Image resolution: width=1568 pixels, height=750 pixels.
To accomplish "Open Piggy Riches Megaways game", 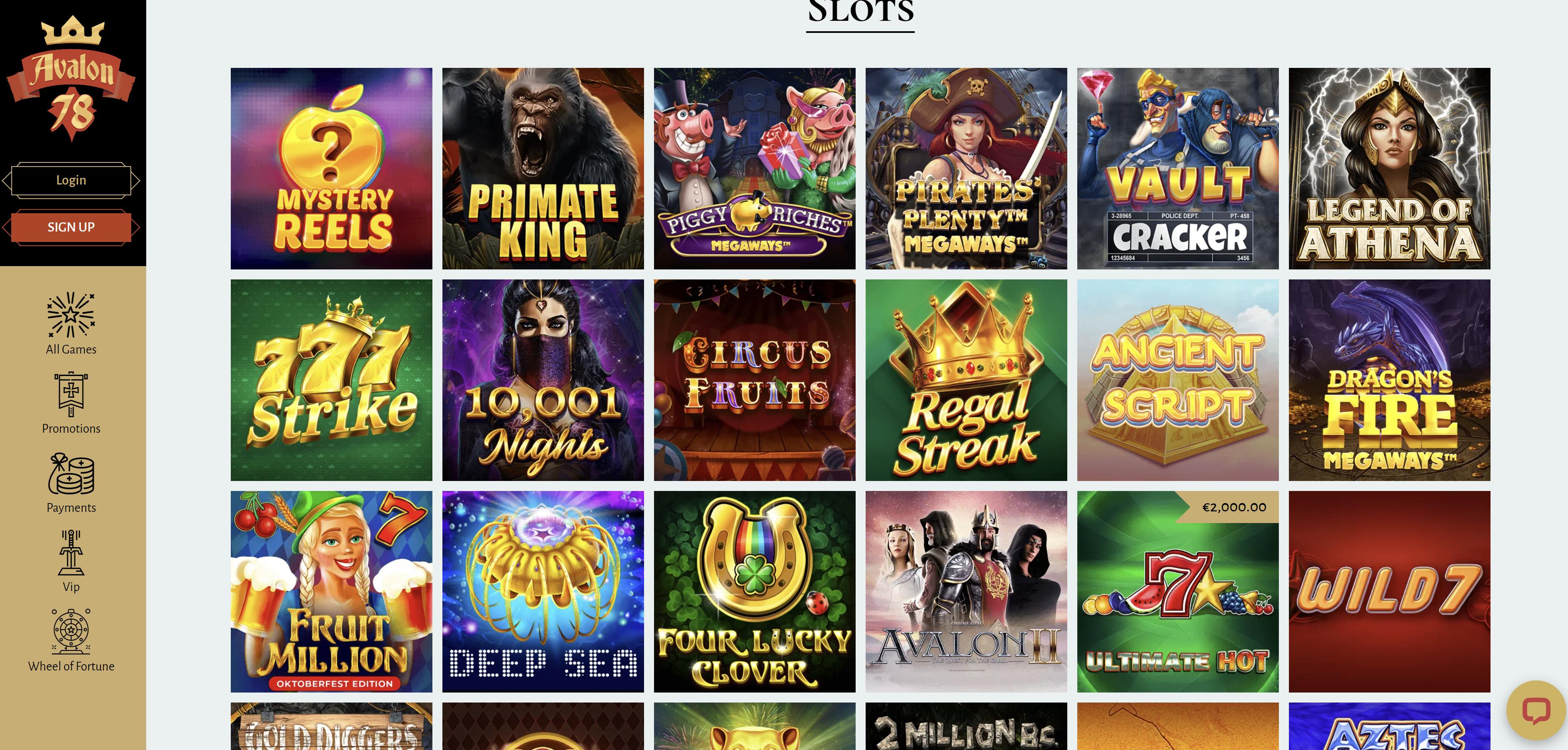I will [755, 169].
